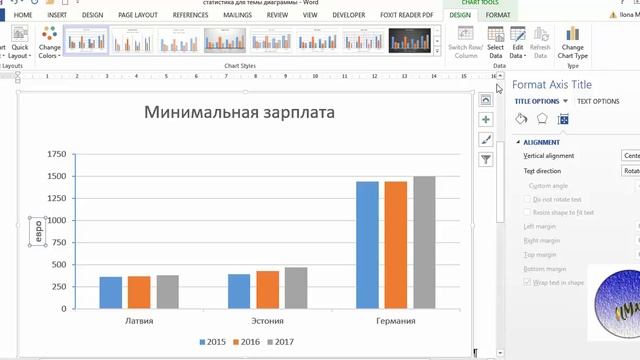
Task: Open Edit Data dropdown arrow
Action: click(x=525, y=56)
